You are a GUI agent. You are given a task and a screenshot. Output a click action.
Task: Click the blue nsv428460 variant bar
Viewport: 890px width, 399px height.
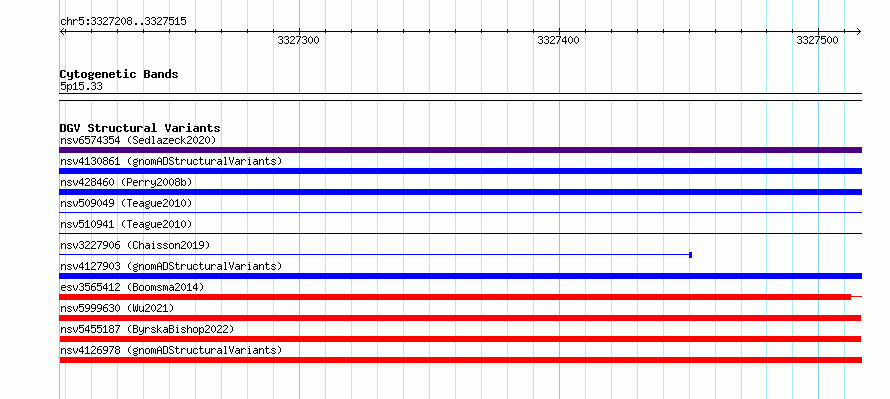point(460,192)
